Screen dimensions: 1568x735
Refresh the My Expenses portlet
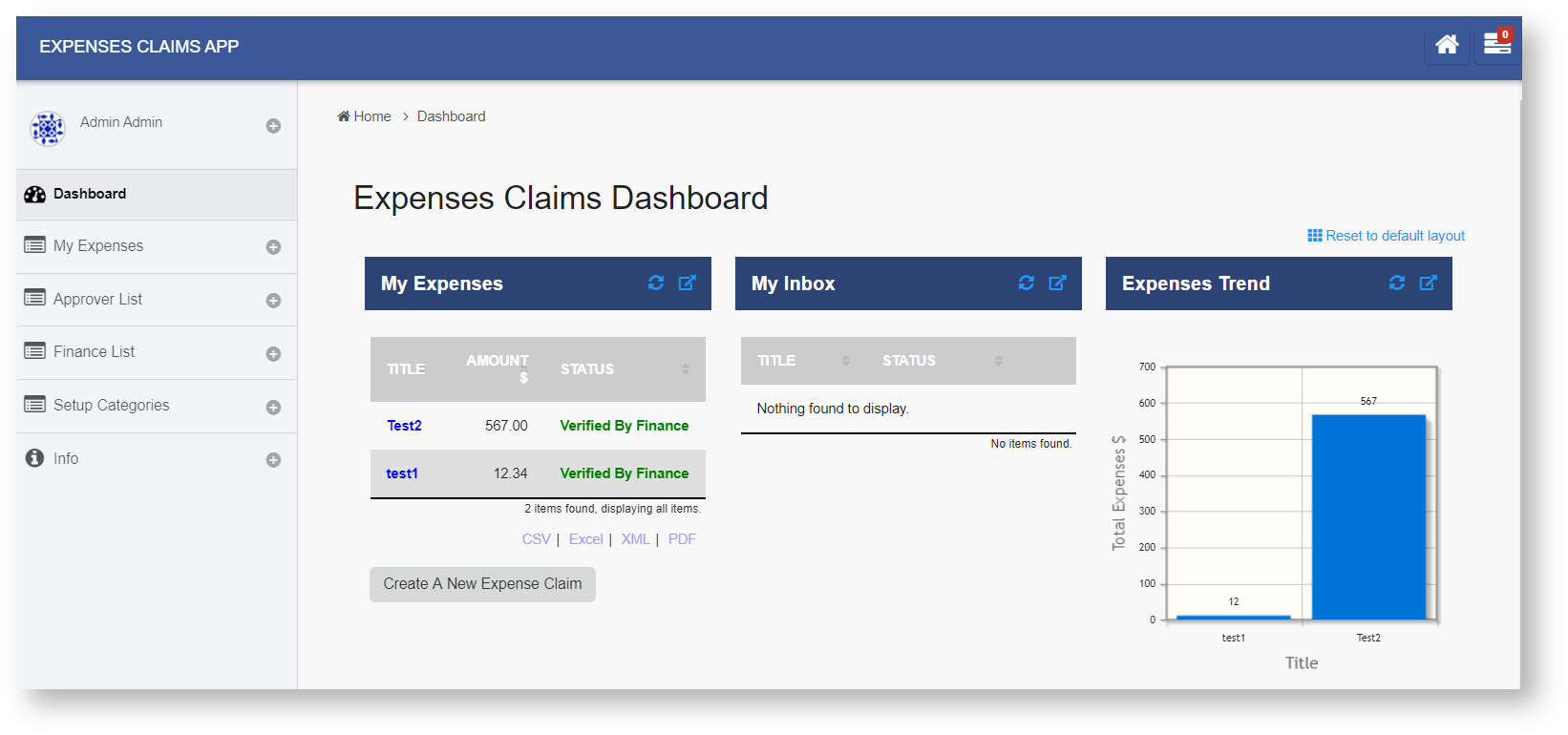pyautogui.click(x=656, y=283)
